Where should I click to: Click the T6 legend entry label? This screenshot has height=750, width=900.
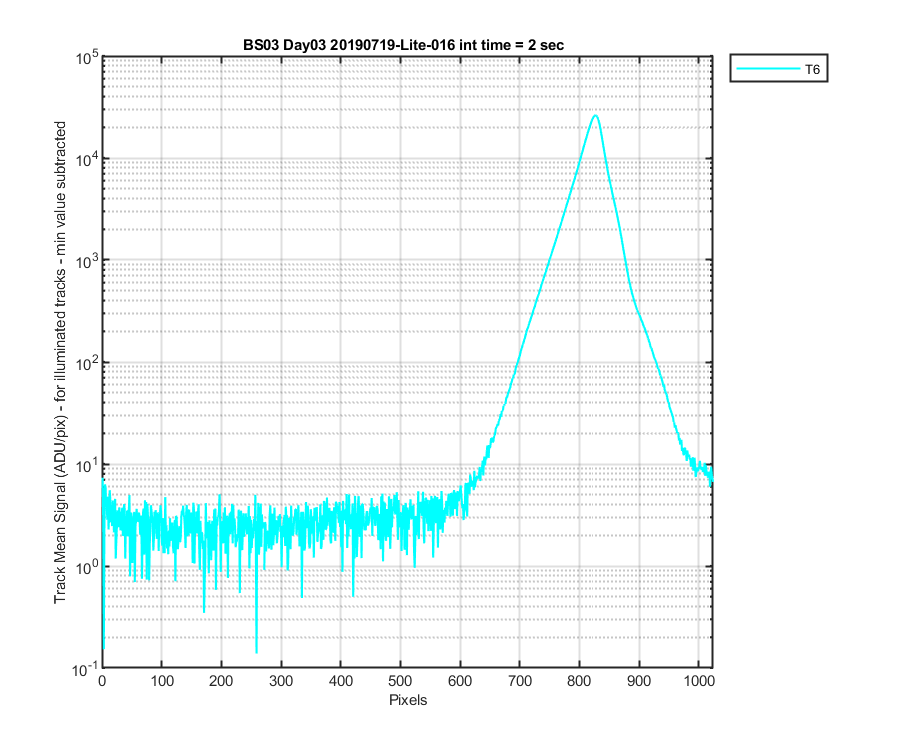[812, 69]
